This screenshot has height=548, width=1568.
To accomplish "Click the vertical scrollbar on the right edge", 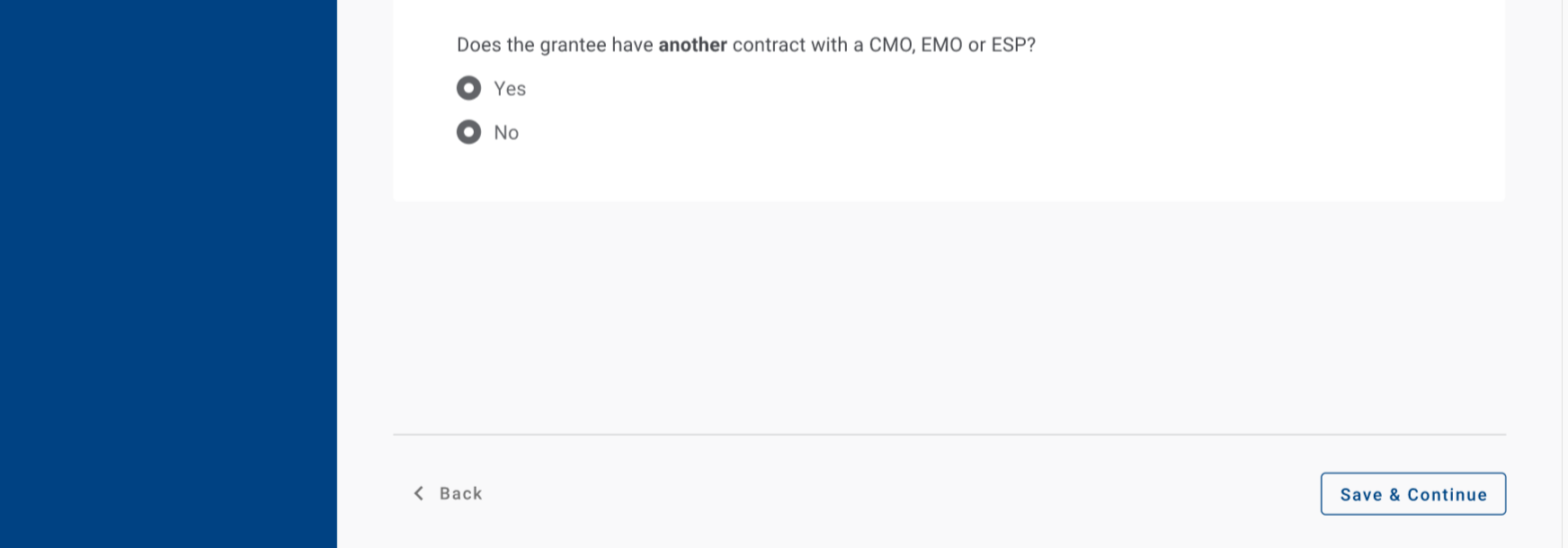I will (1564, 274).
